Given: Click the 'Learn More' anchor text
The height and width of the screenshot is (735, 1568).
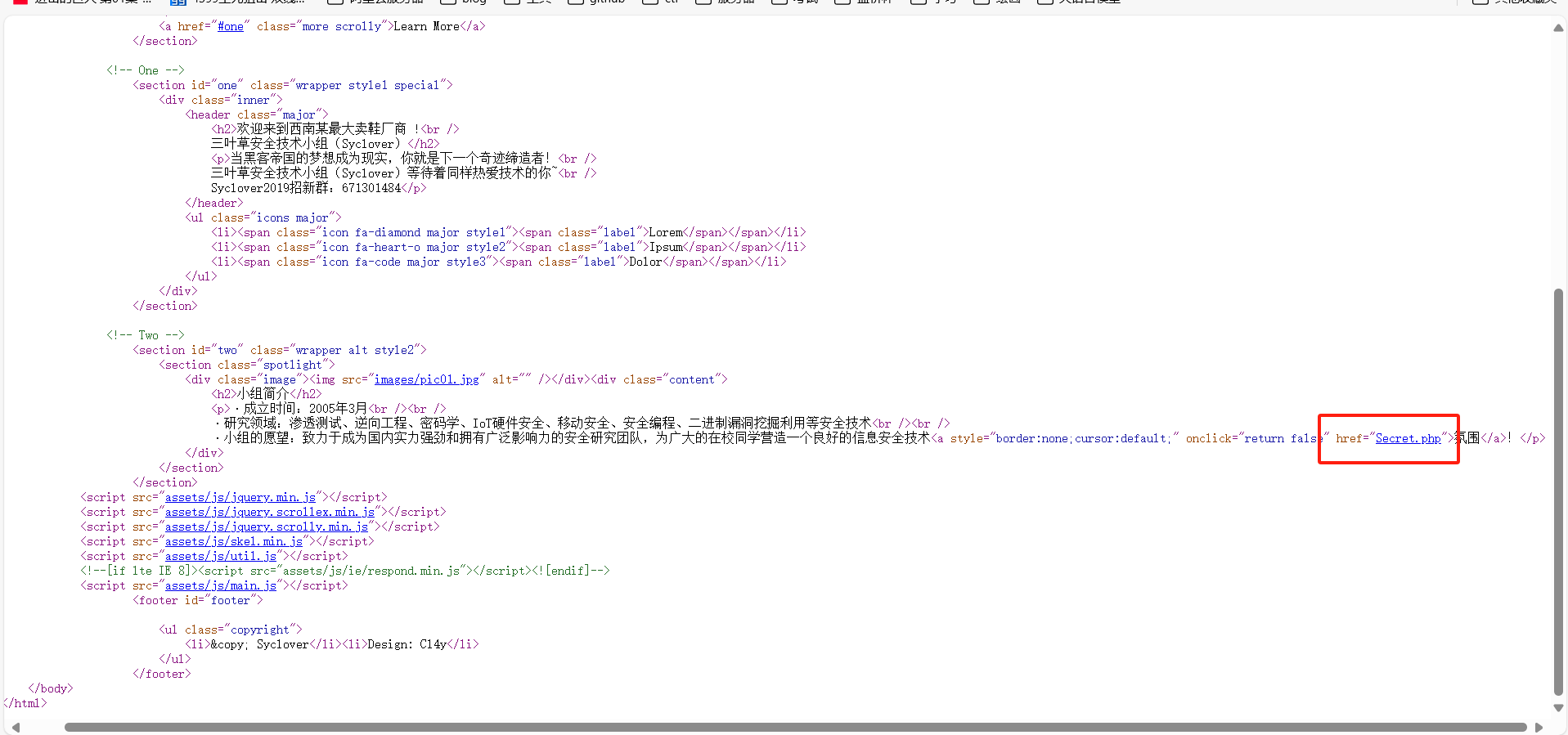Looking at the screenshot, I should click(x=426, y=26).
